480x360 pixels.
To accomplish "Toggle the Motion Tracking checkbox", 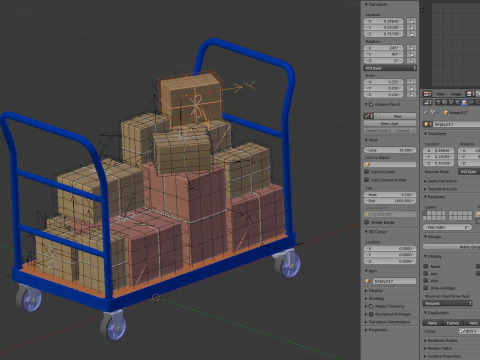I will (371, 306).
